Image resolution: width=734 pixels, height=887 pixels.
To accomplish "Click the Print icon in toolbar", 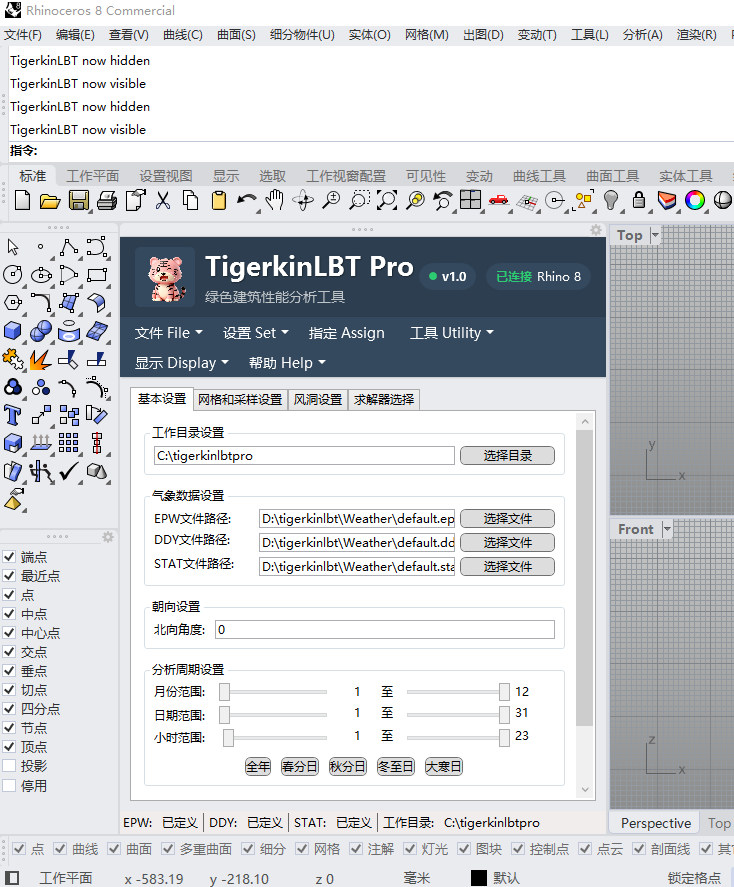I will [107, 200].
